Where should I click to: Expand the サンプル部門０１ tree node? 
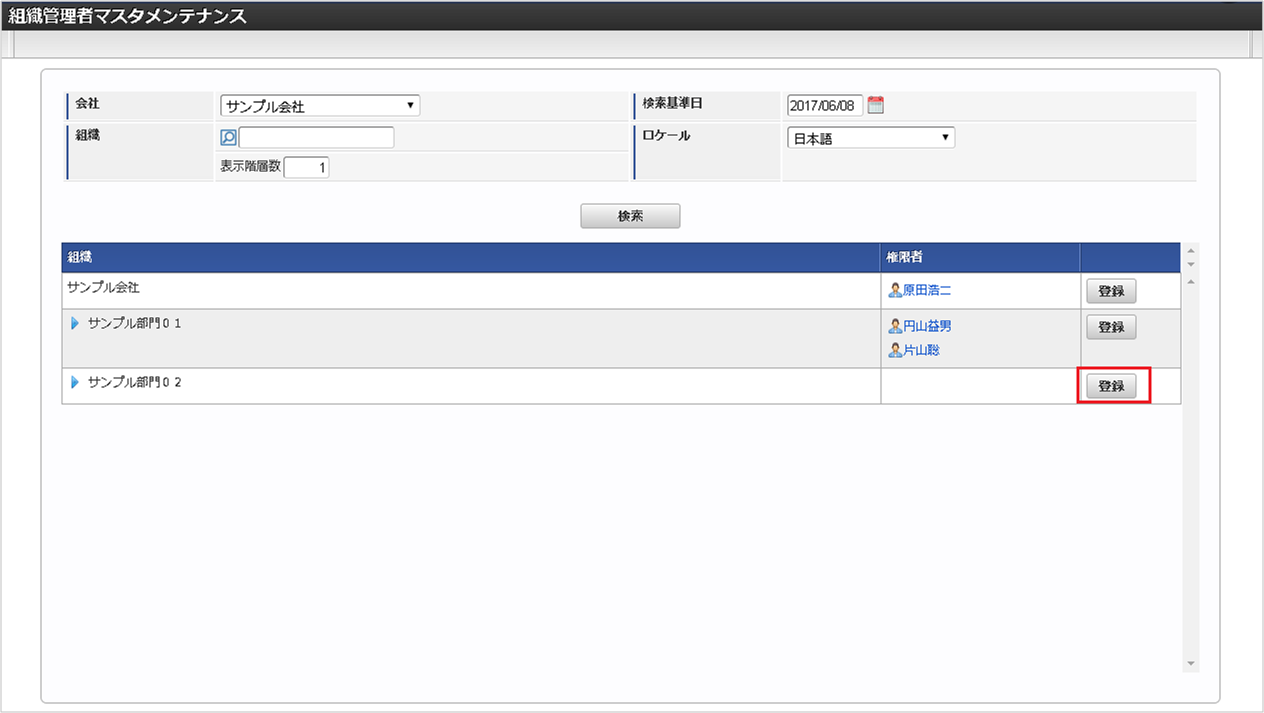(75, 324)
